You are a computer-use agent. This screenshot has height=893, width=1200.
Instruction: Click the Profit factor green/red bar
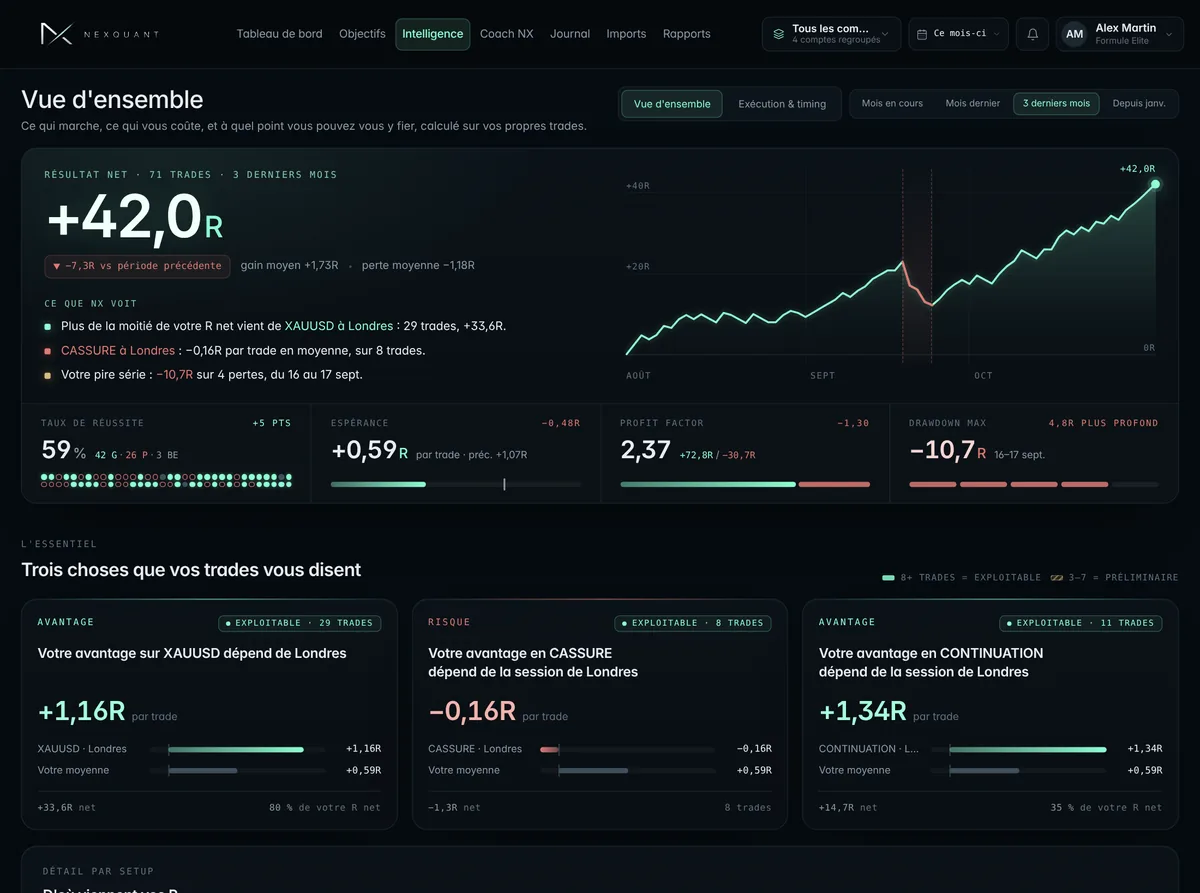(x=745, y=484)
